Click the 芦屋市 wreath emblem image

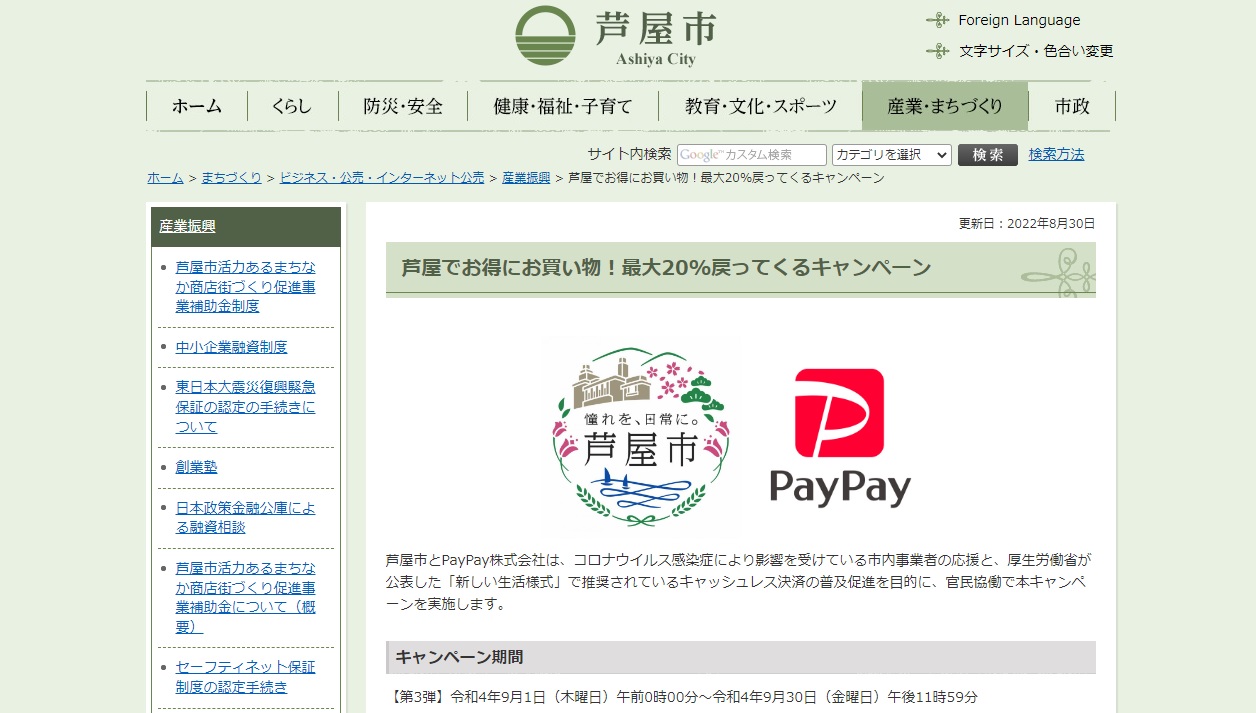(x=641, y=437)
